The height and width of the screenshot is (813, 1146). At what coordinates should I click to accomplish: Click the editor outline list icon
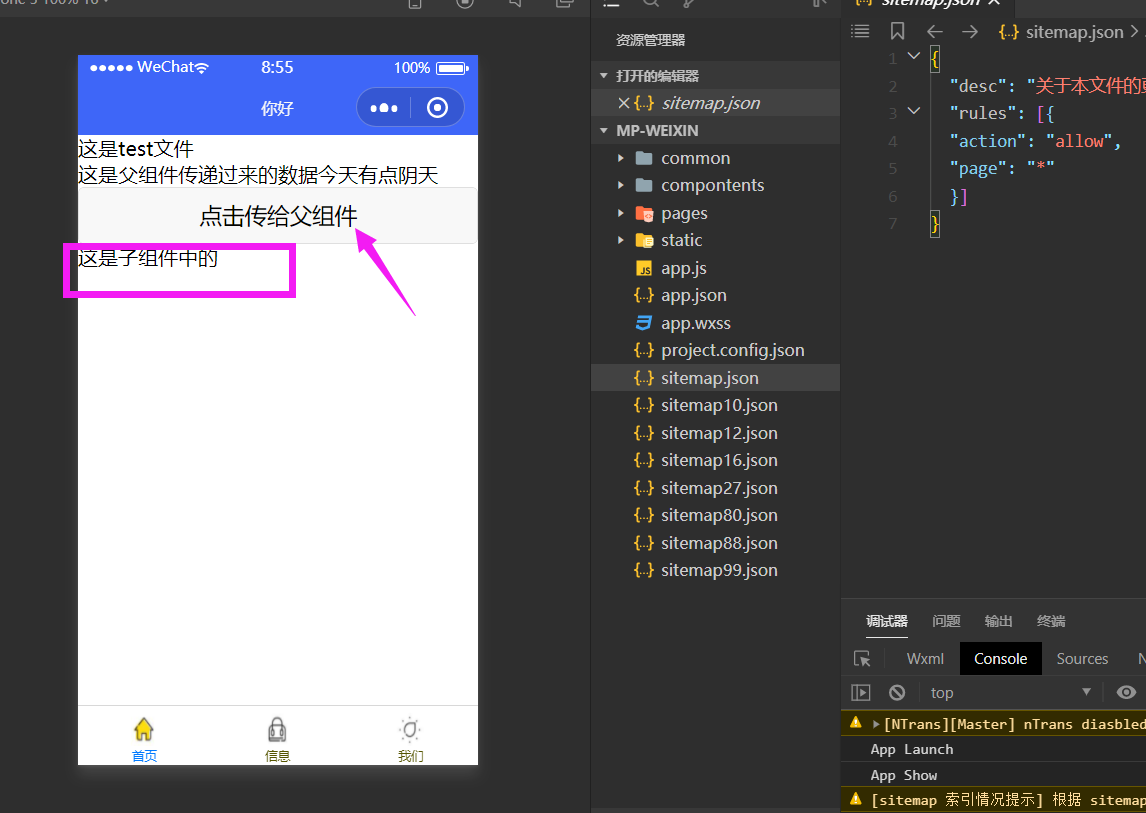pos(860,31)
